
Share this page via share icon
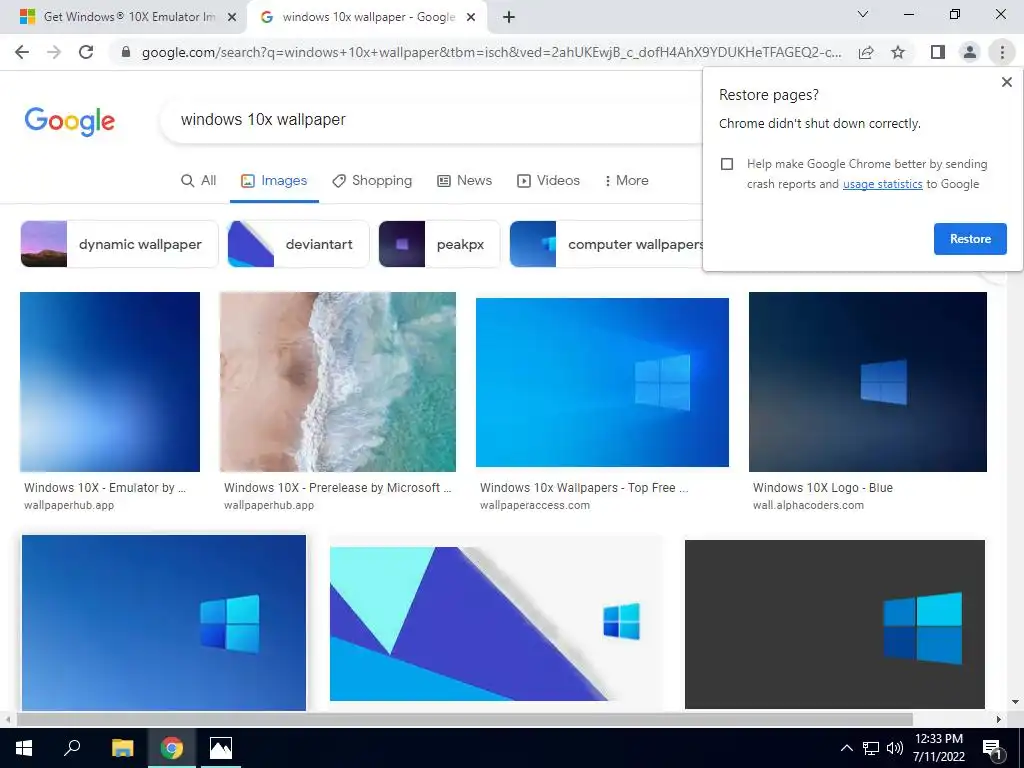tap(866, 52)
